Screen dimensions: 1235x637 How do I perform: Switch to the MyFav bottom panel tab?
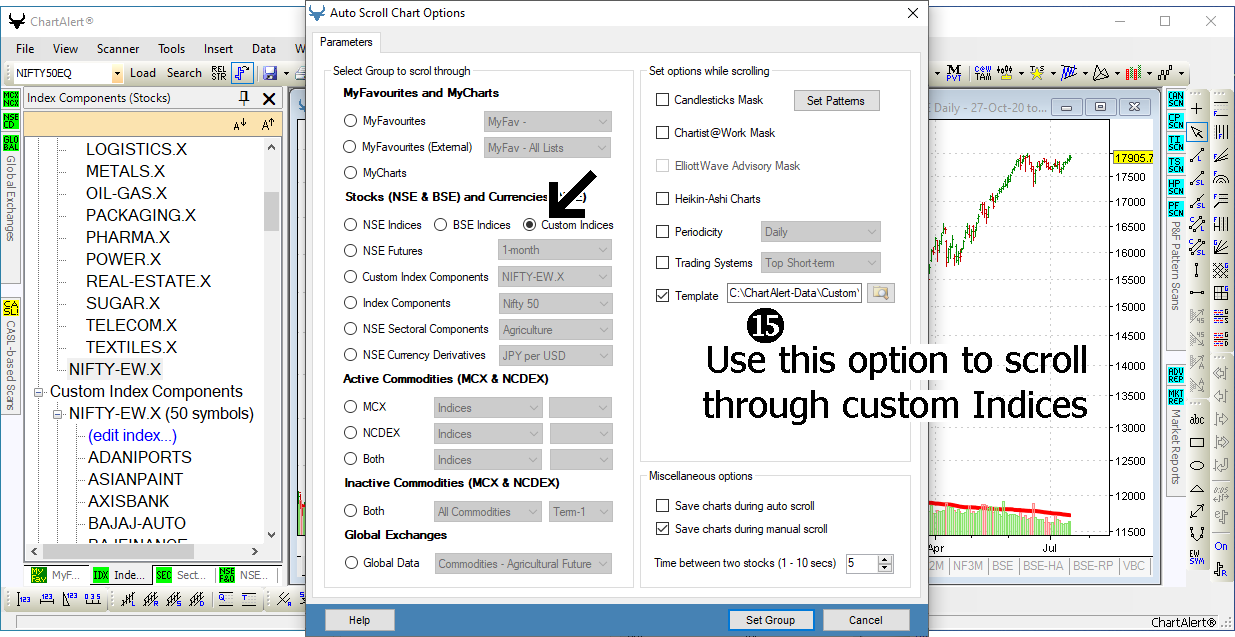55,575
